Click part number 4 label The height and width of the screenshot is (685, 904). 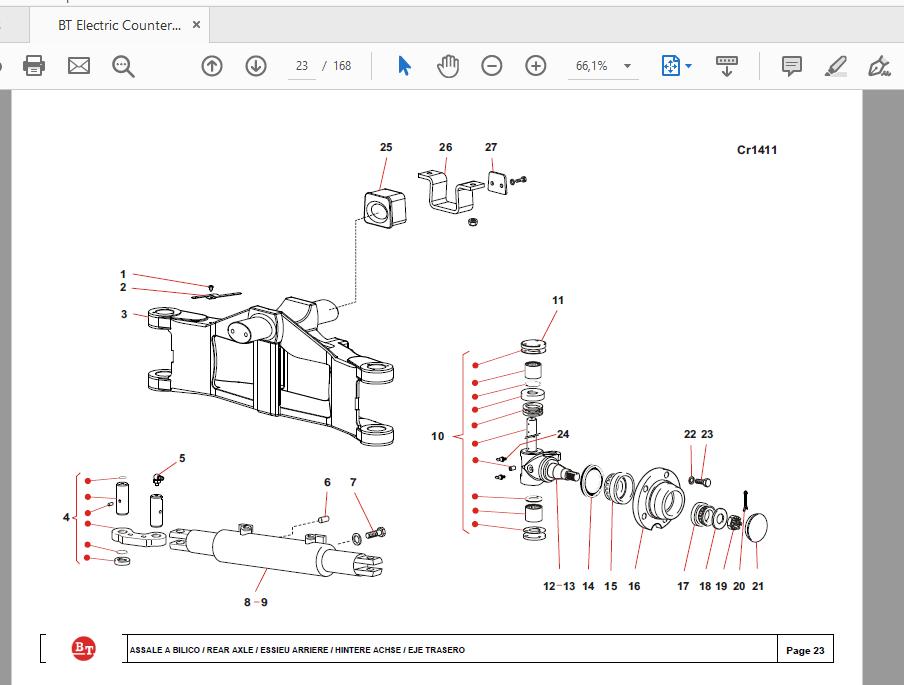point(66,517)
